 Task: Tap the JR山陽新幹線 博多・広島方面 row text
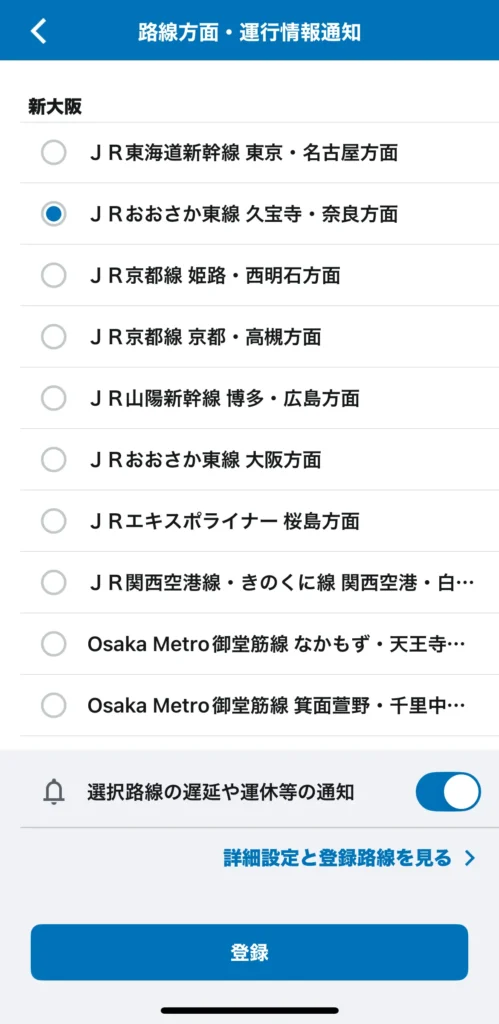click(224, 398)
